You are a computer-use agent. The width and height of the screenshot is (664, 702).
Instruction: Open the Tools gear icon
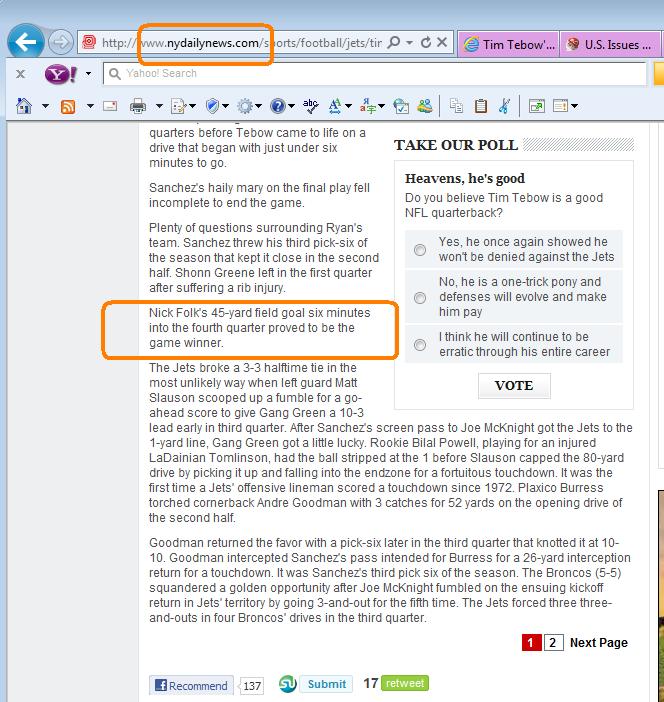tap(245, 106)
